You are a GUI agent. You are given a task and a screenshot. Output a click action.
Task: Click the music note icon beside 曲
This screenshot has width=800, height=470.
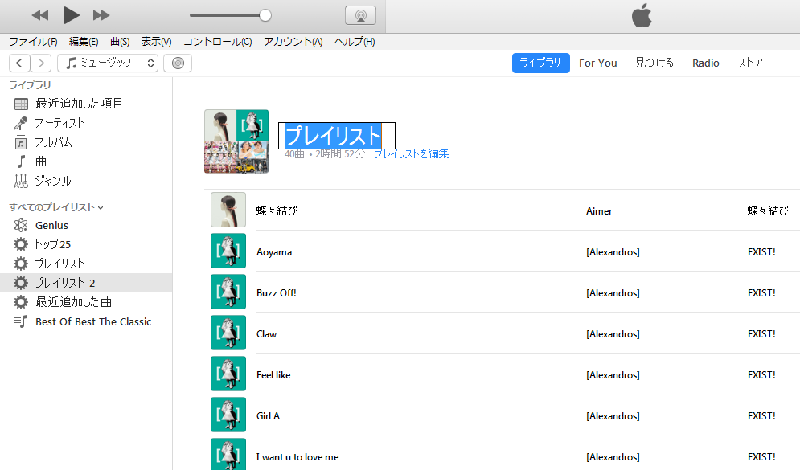tap(21, 162)
